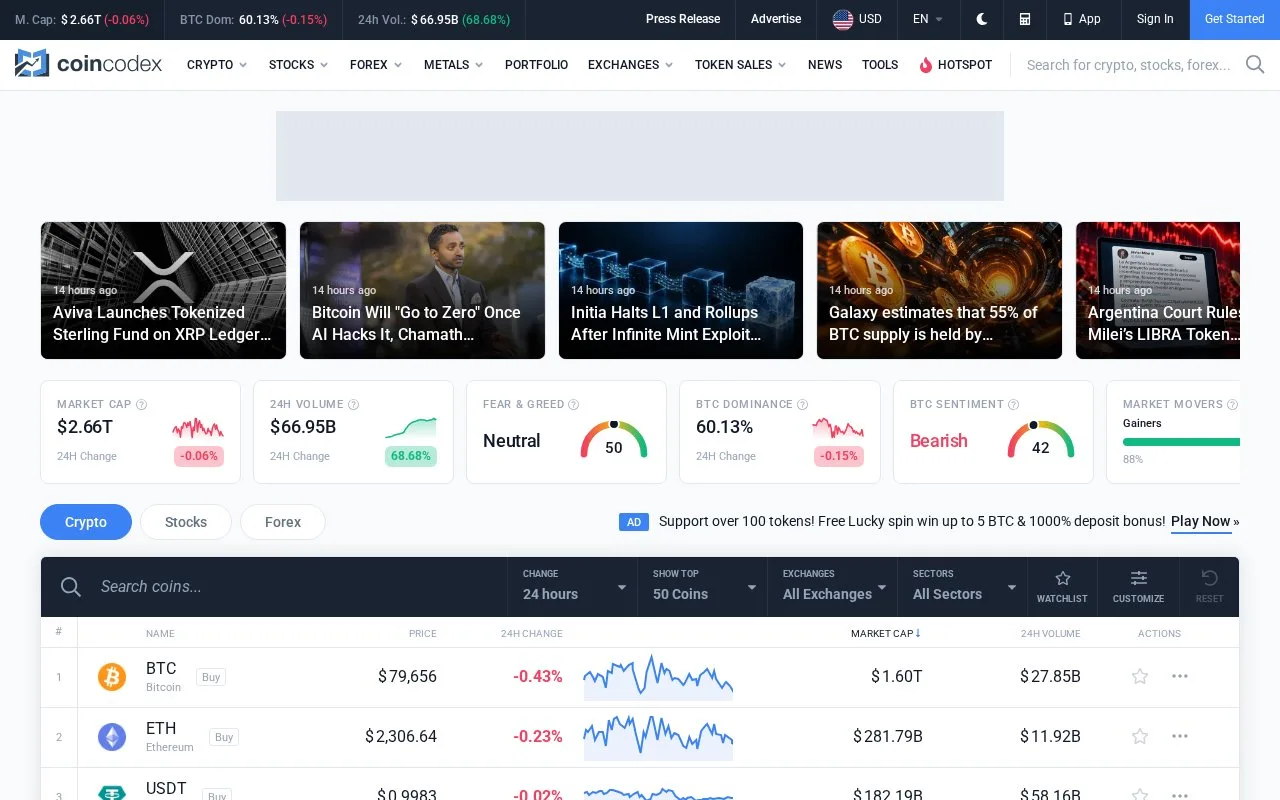Image resolution: width=1280 pixels, height=800 pixels.
Task: Open the Crypto navigation menu
Action: pos(217,64)
